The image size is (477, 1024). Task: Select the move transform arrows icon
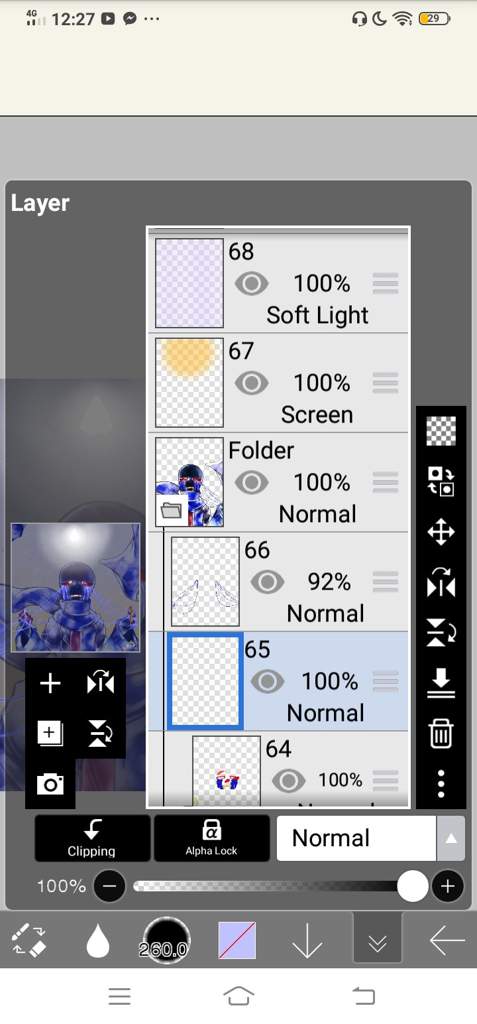(x=441, y=532)
